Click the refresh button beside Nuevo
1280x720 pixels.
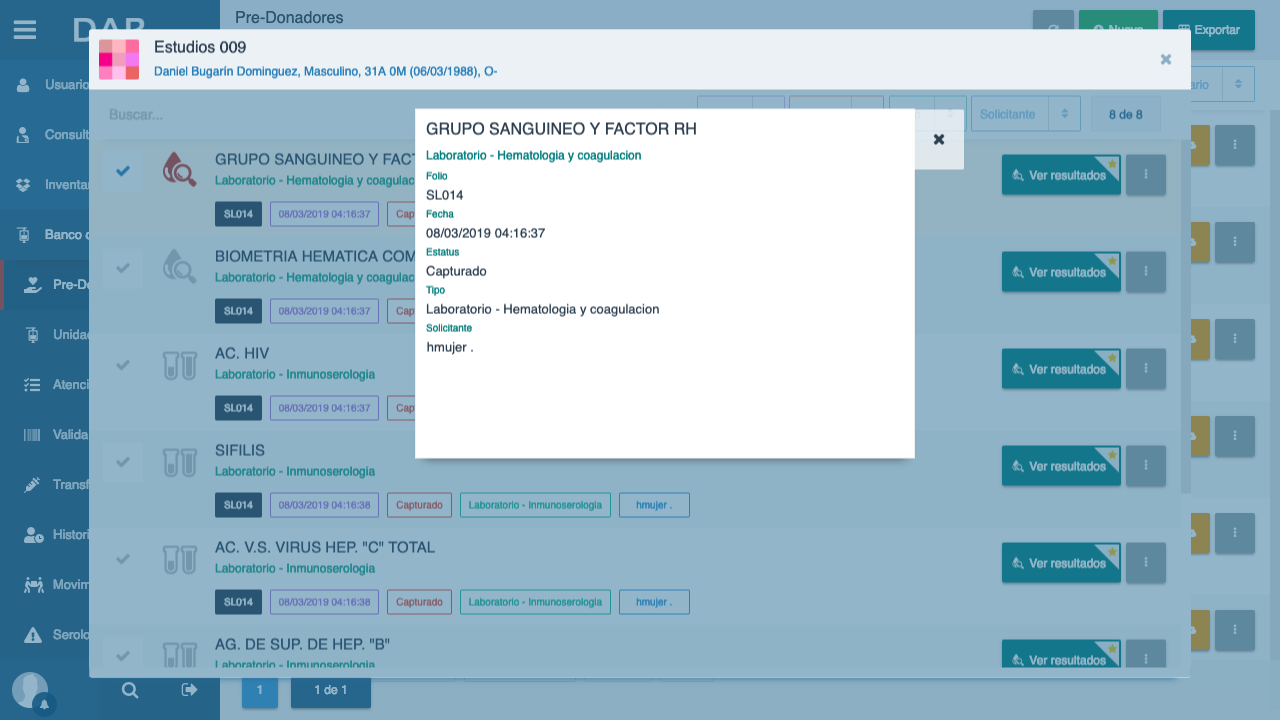[1053, 30]
